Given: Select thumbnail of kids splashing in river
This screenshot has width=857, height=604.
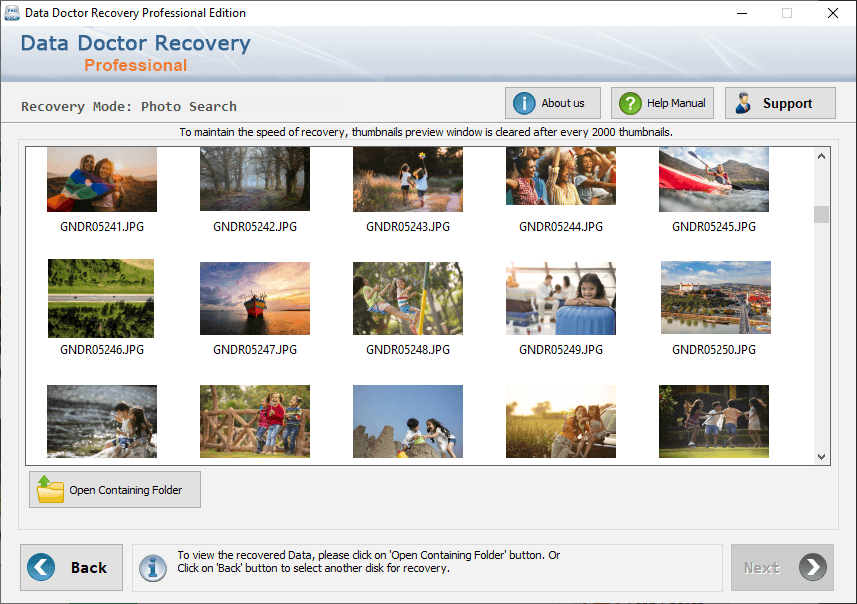Looking at the screenshot, I should tap(102, 421).
